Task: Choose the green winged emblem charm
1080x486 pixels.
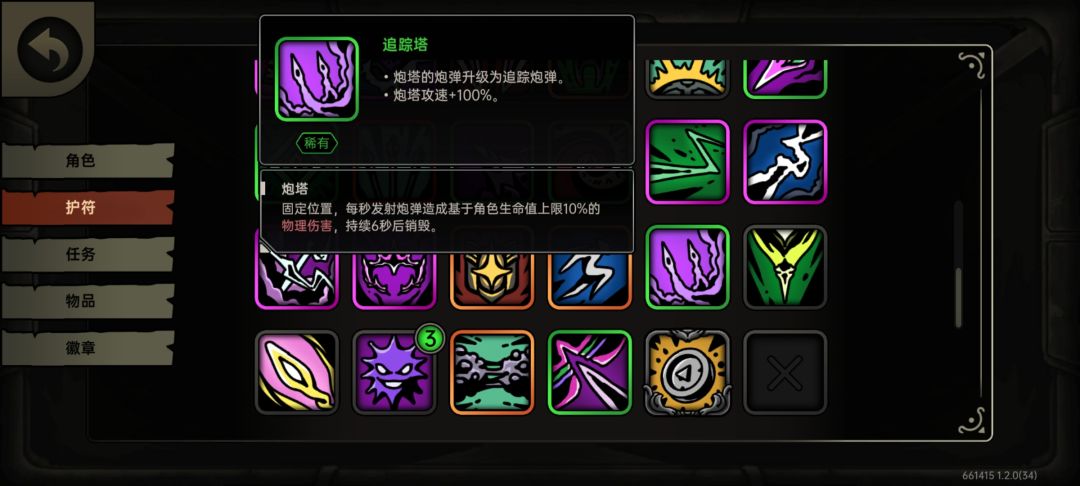Action: click(785, 267)
